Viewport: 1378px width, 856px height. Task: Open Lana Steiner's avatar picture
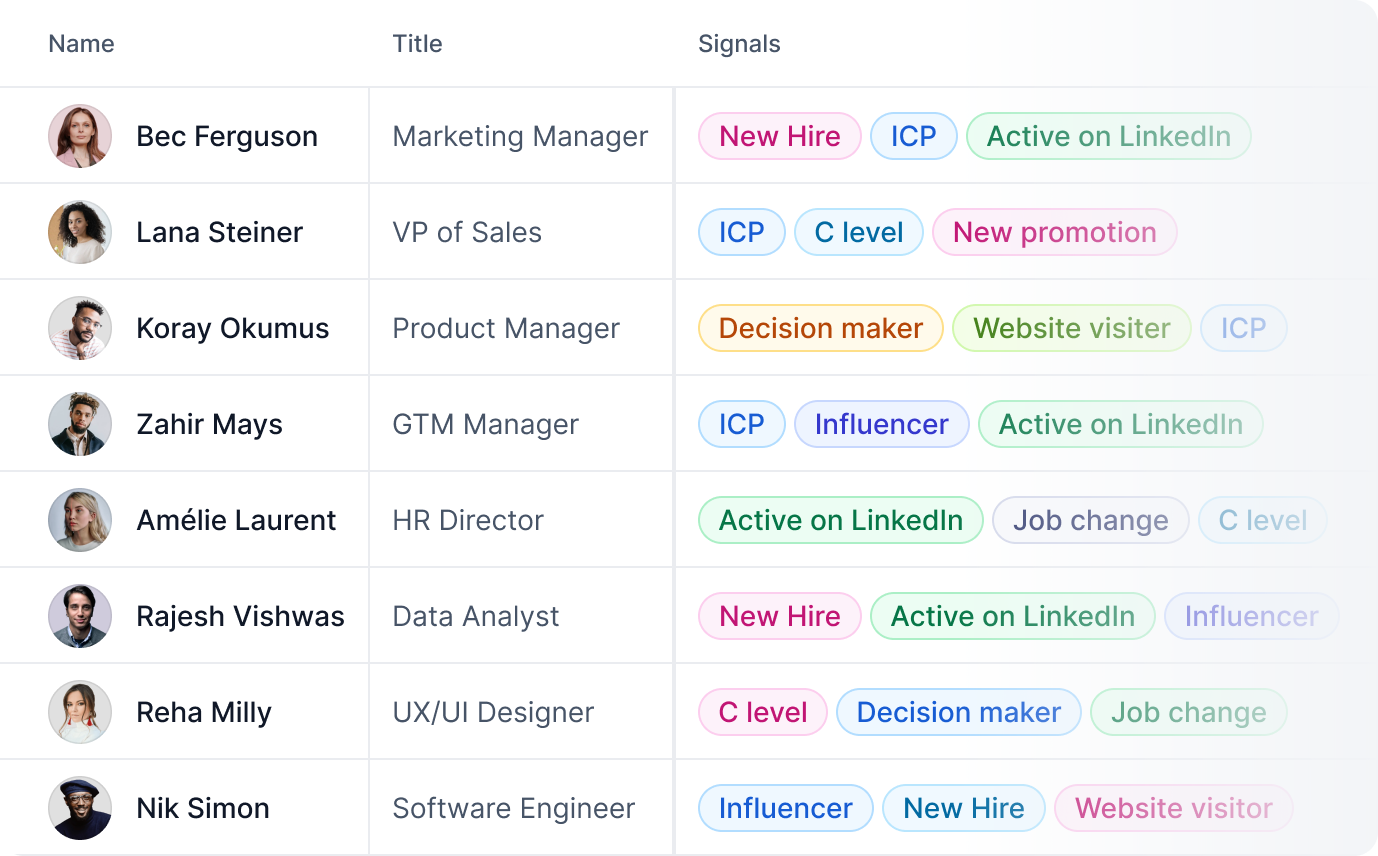(x=80, y=232)
